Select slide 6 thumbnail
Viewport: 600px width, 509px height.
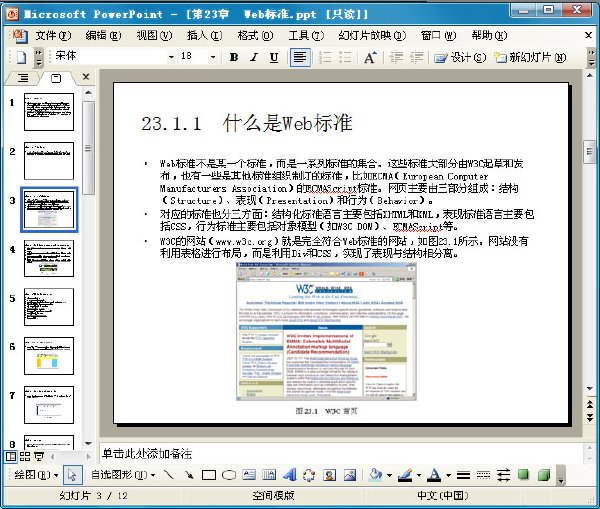pyautogui.click(x=49, y=356)
